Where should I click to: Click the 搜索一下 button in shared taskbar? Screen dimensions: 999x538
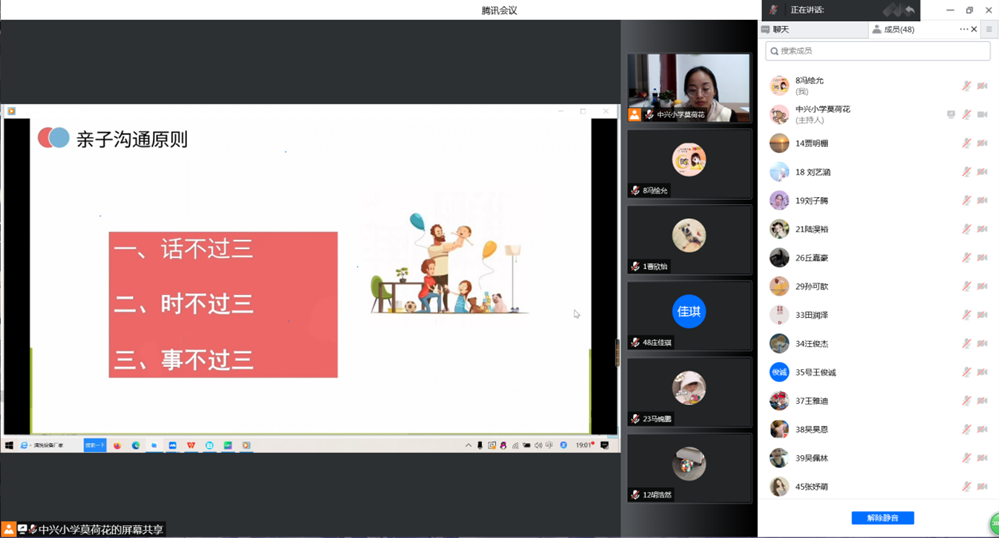pyautogui.click(x=95, y=445)
